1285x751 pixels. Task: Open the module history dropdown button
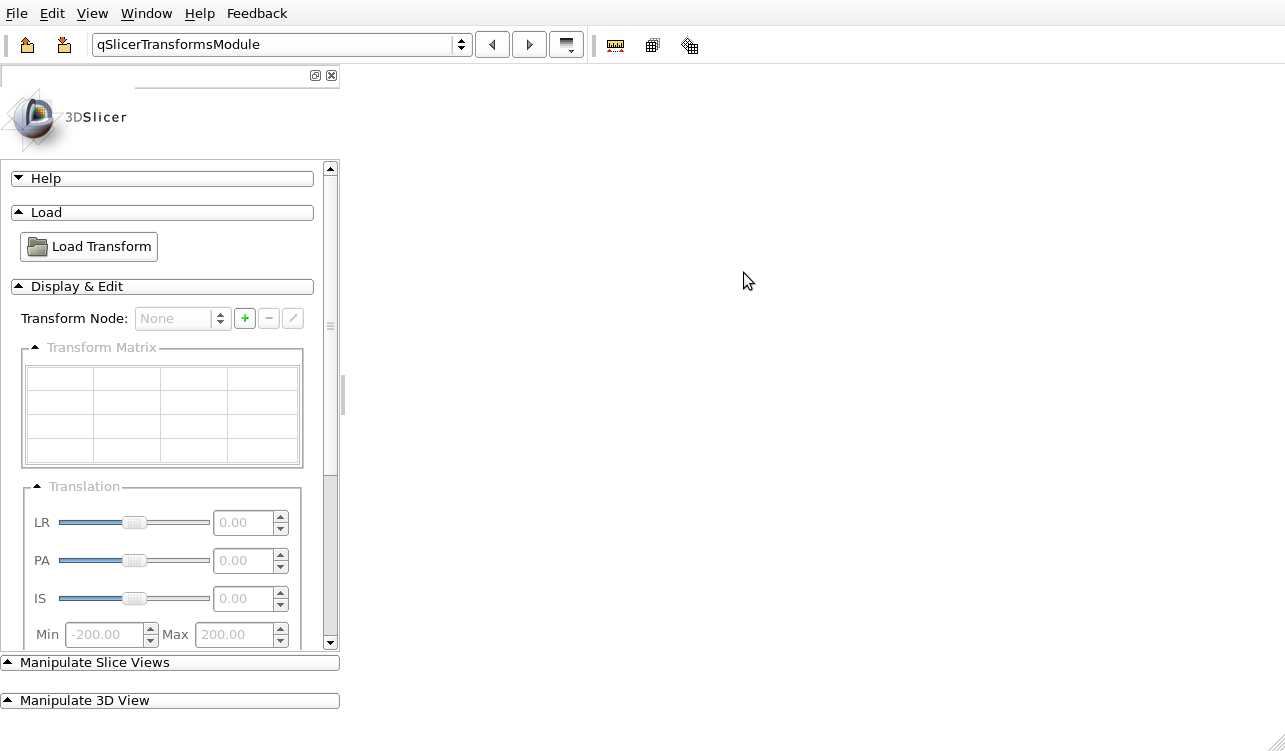[x=566, y=45]
